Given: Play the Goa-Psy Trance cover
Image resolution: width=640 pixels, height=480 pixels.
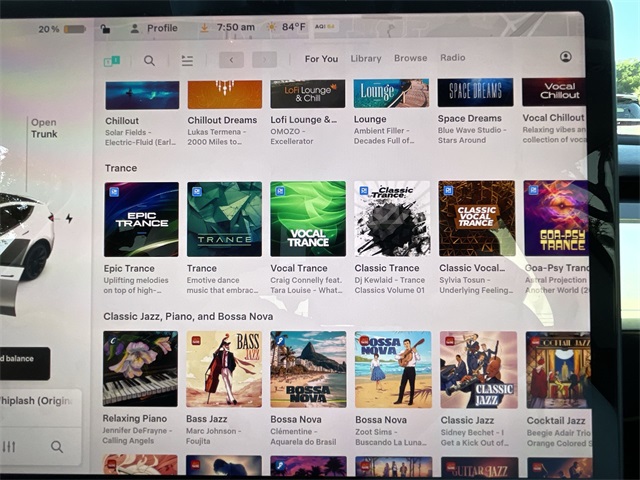Looking at the screenshot, I should coord(557,218).
